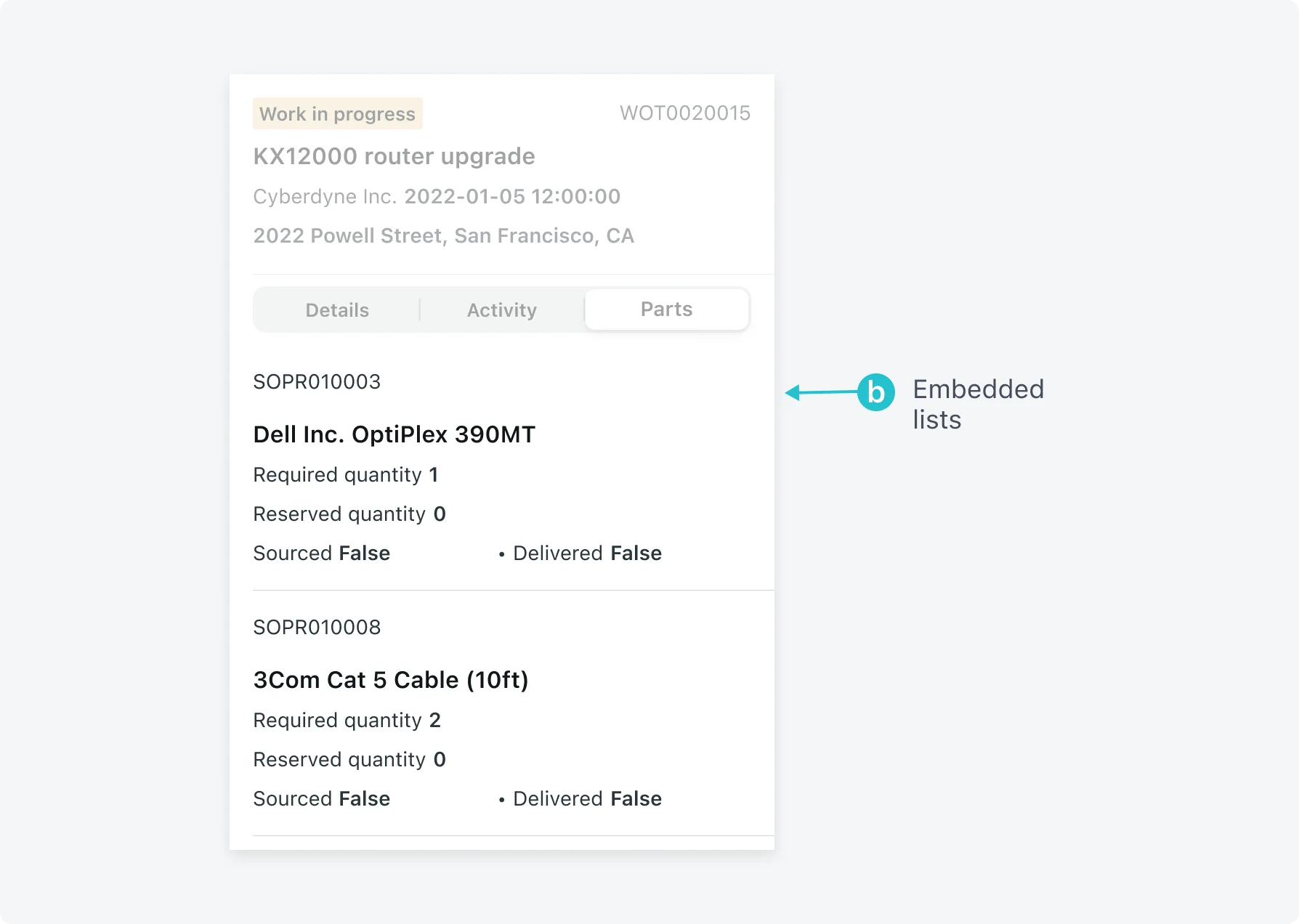
Task: Click Sourced False in the SOPR010003 row
Action: click(322, 554)
